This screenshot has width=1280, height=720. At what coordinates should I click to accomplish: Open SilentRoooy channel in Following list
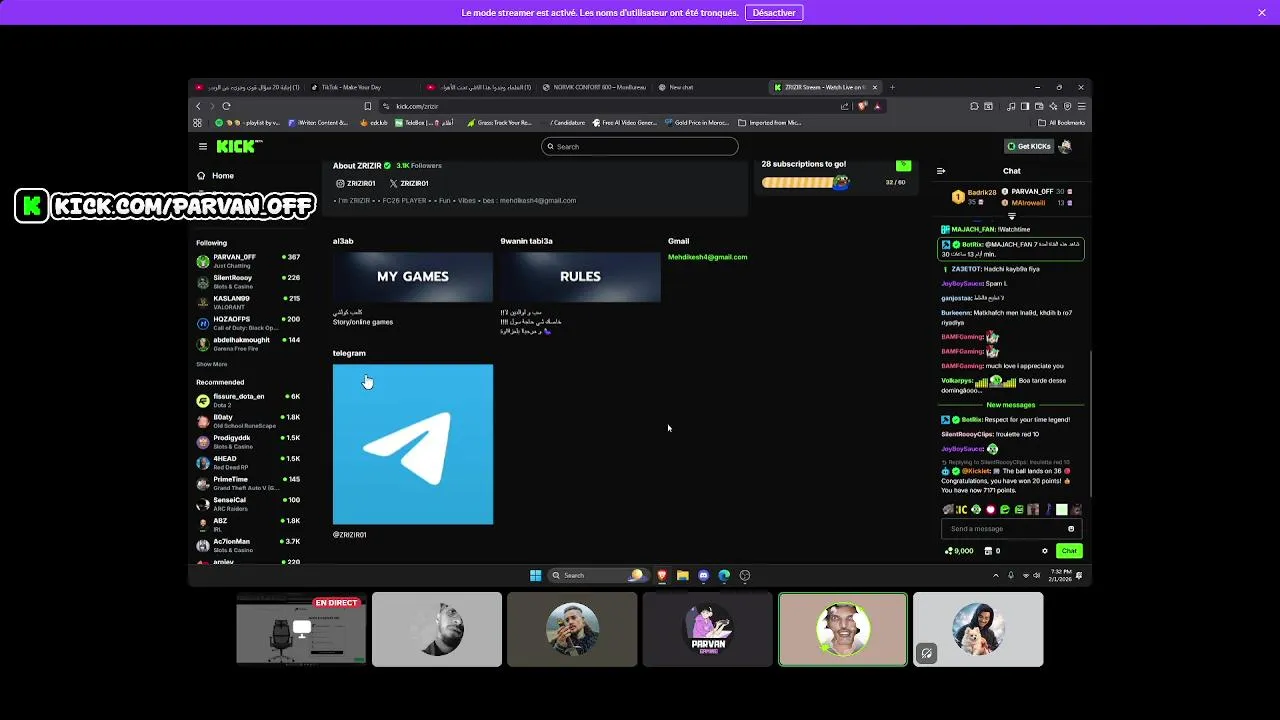(248, 282)
